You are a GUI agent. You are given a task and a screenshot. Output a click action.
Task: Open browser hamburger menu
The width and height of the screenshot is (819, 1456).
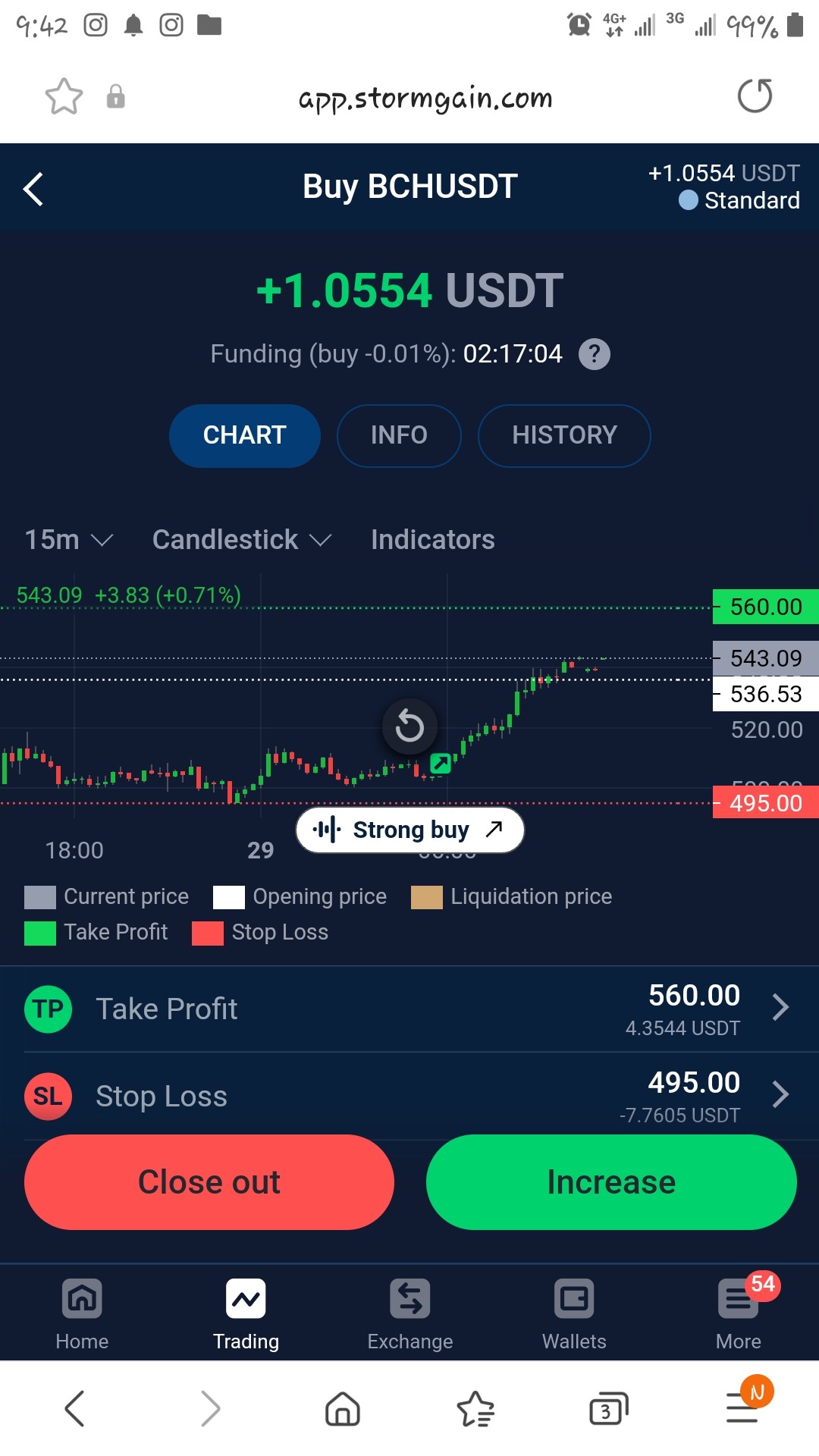coord(743,1407)
